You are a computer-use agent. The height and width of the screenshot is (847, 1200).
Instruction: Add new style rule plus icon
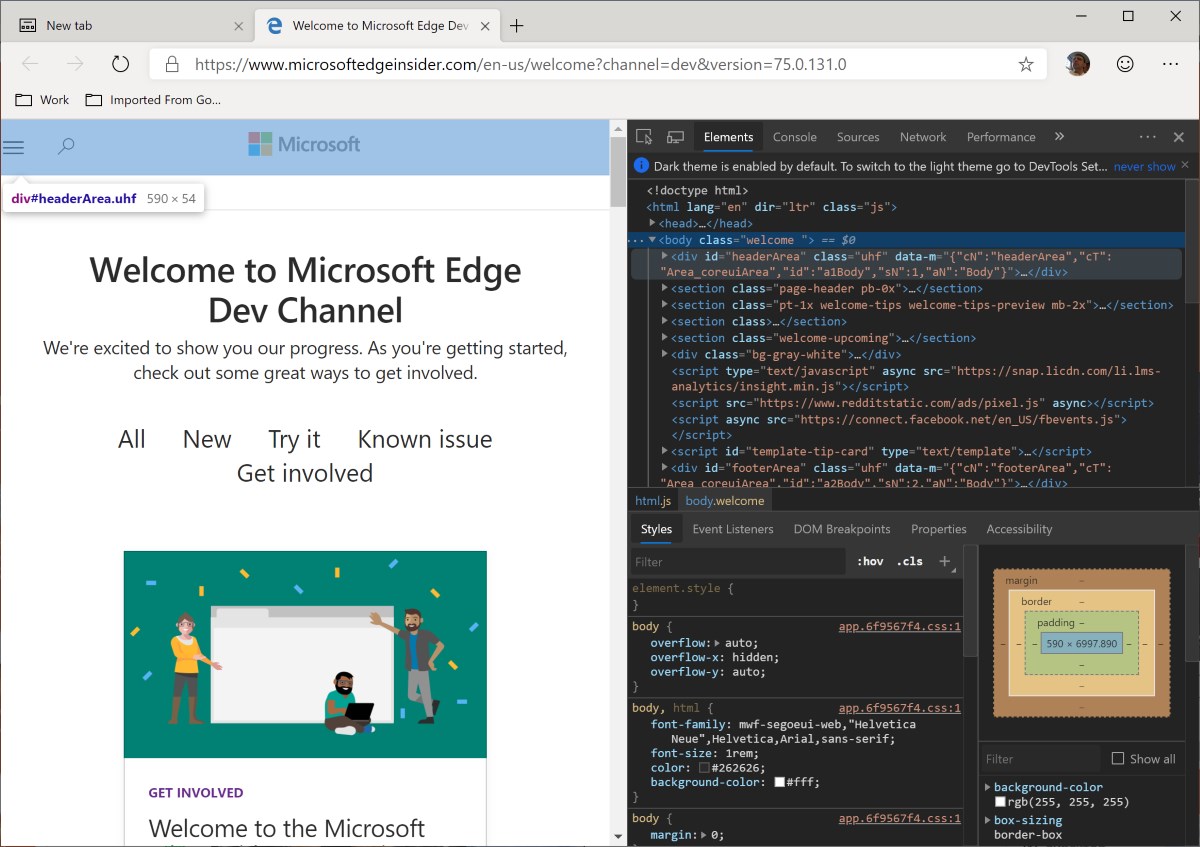[x=944, y=561]
